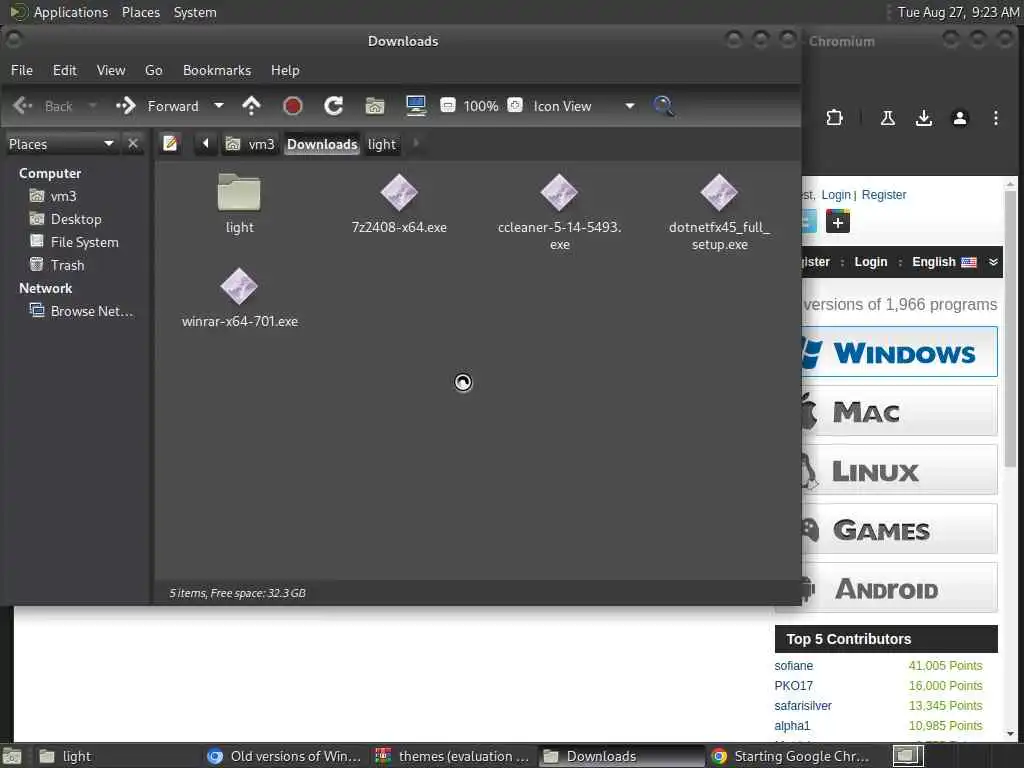1024x768 pixels.
Task: Click the plus share icon on webpage
Action: click(838, 221)
